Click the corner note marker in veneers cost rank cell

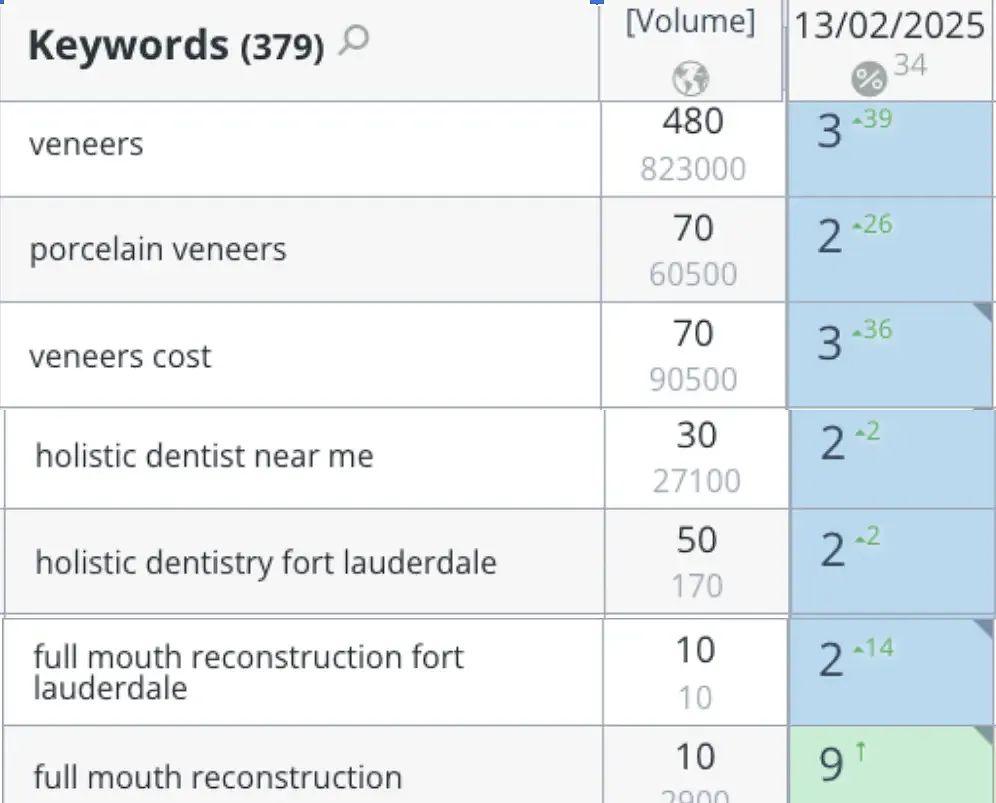986,312
